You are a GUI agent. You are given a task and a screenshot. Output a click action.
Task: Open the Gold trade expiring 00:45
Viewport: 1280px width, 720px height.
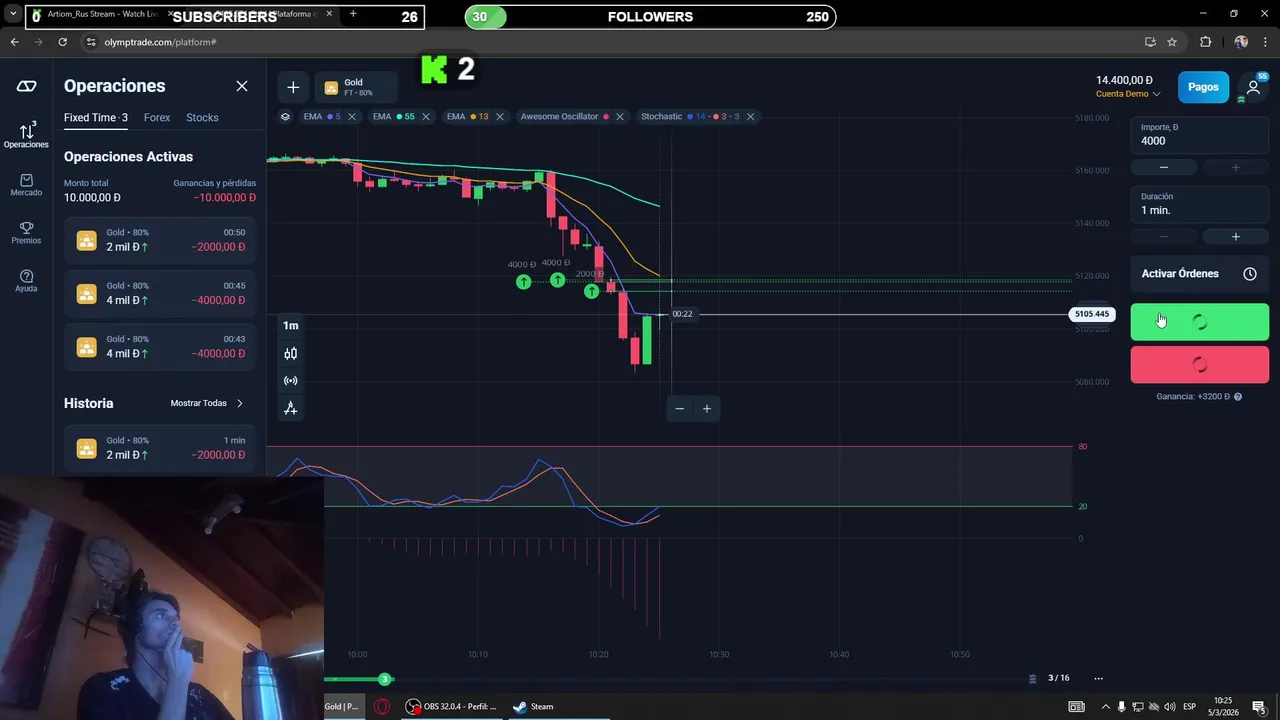coord(160,293)
